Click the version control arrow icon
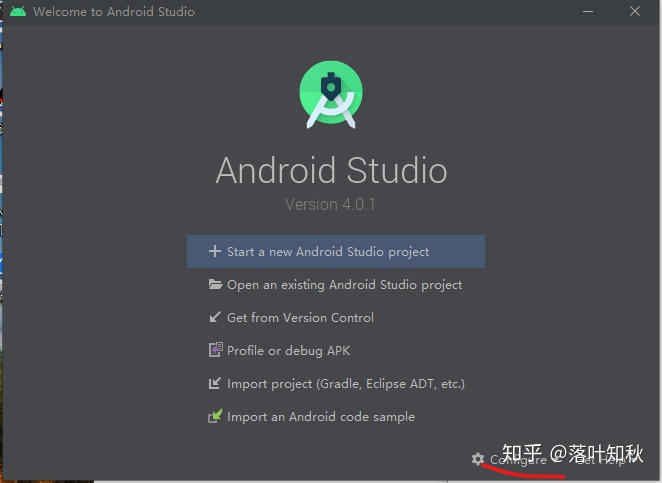Image resolution: width=662 pixels, height=483 pixels. click(x=215, y=317)
